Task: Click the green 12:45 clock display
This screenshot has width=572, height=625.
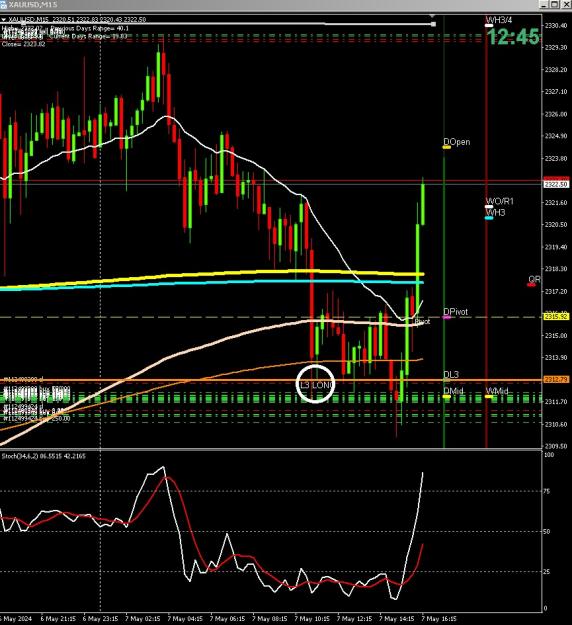Action: pyautogui.click(x=513, y=37)
